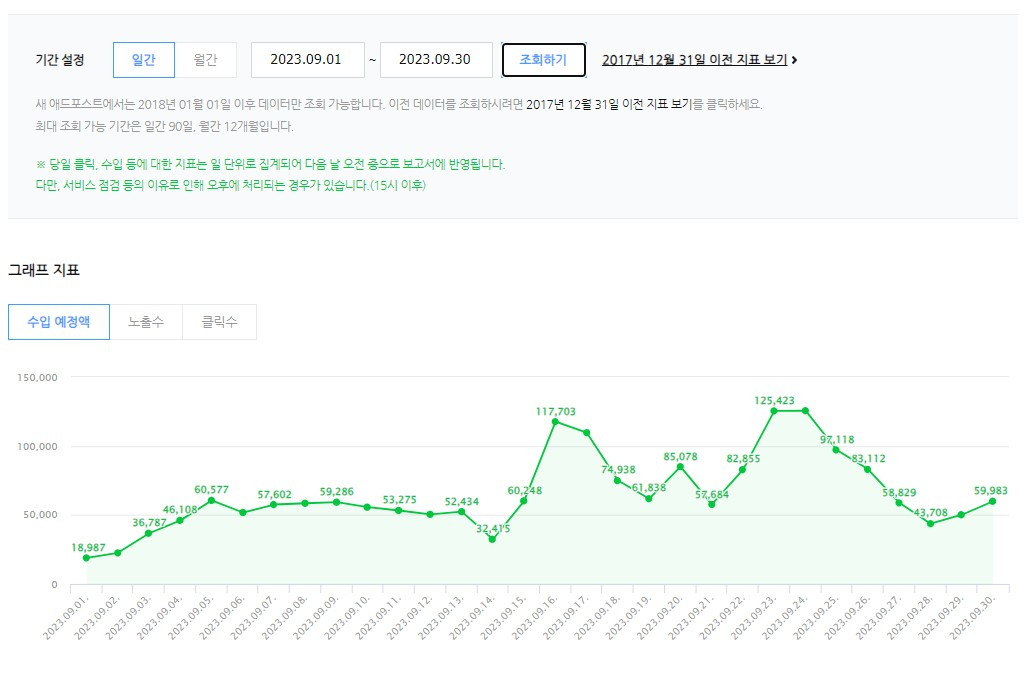Switch to the 클릭수 graph tab
Viewport: 1027px width, 691px height.
219,321
